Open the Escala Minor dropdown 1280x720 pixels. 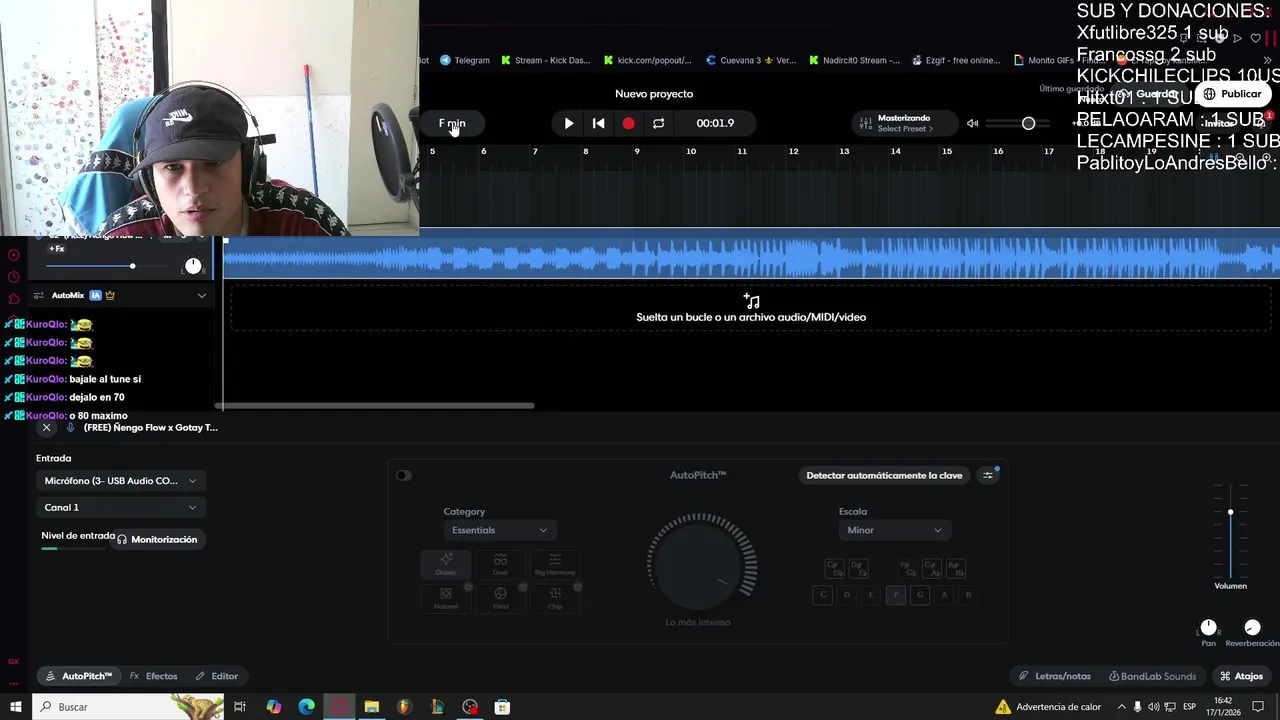coord(895,530)
